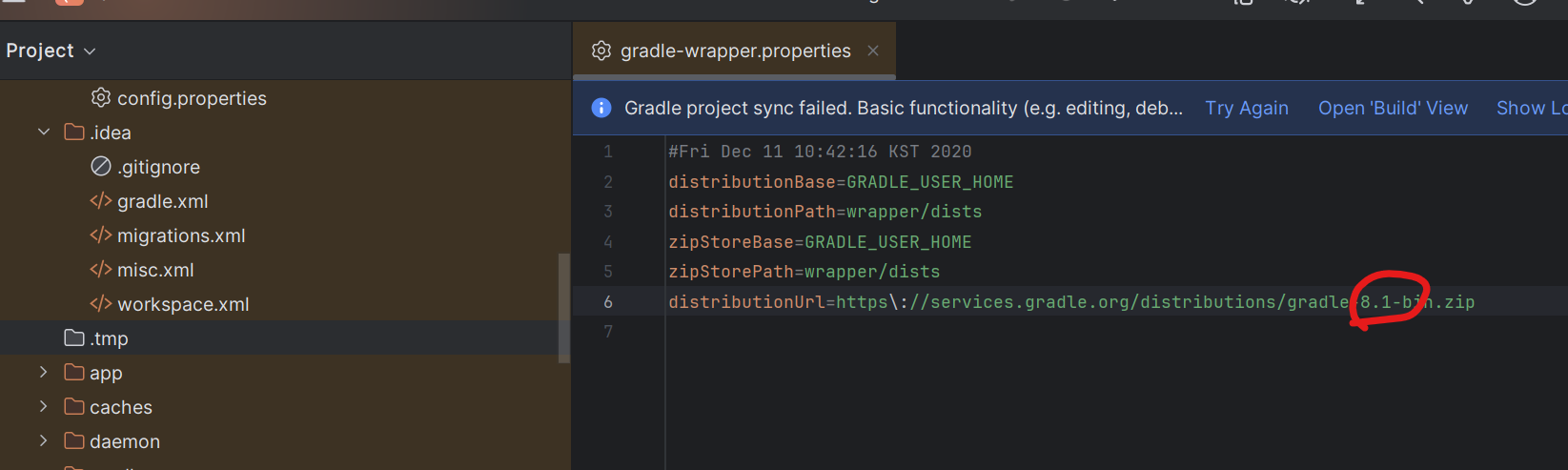This screenshot has width=1568, height=470.
Task: Open workspace.xml file
Action: [x=183, y=304]
